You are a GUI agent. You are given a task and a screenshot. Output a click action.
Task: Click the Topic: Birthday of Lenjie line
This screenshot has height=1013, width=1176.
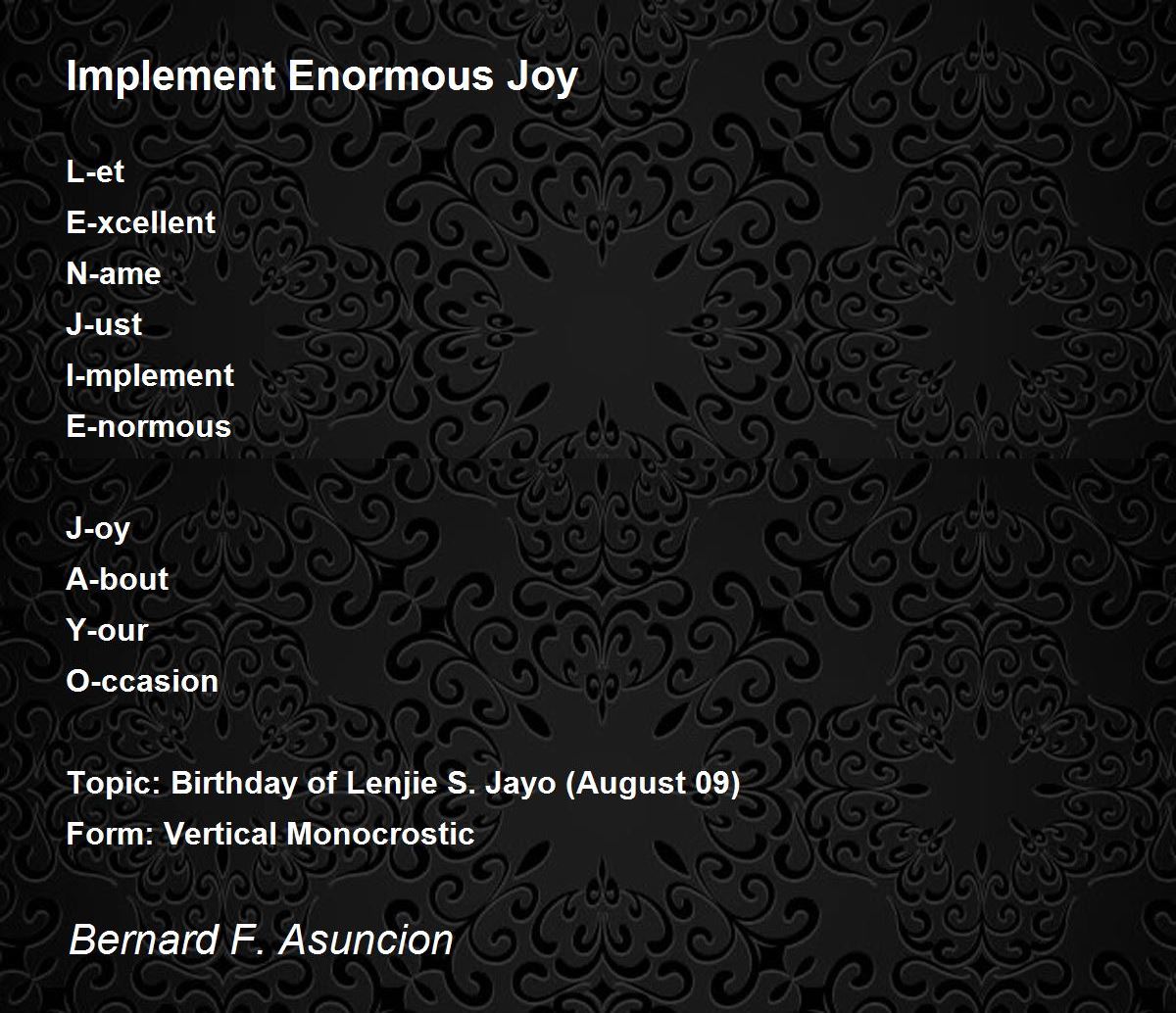point(404,784)
